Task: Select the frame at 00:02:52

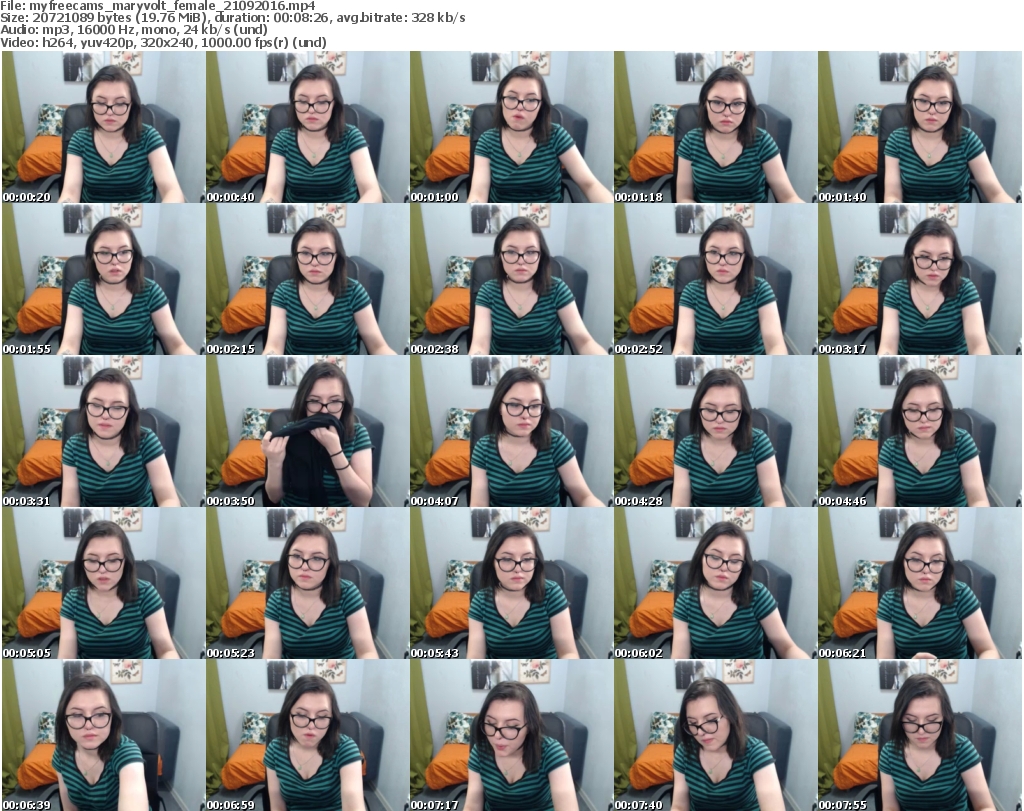Action: coord(715,279)
